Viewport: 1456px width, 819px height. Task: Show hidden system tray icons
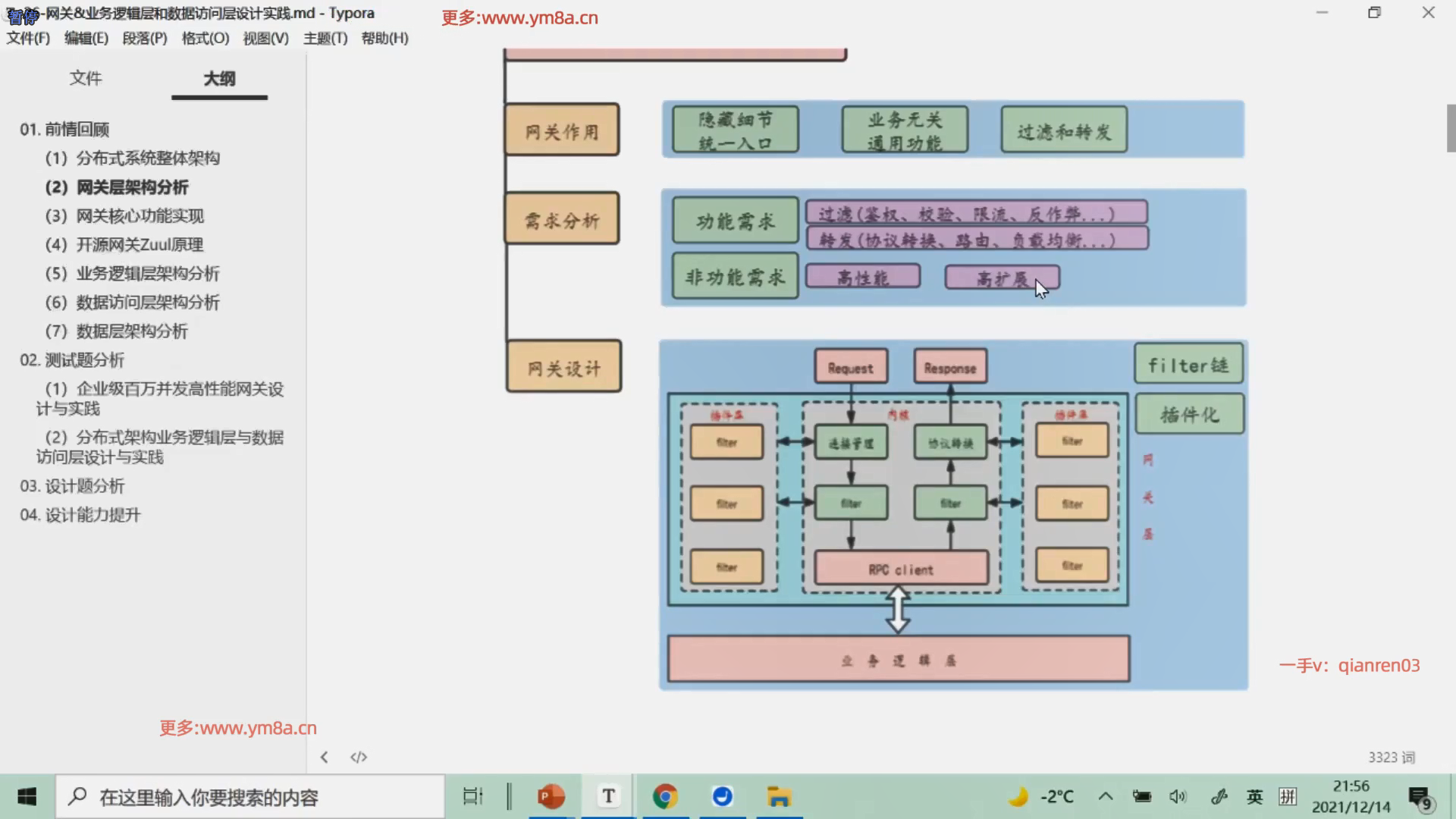point(1106,796)
